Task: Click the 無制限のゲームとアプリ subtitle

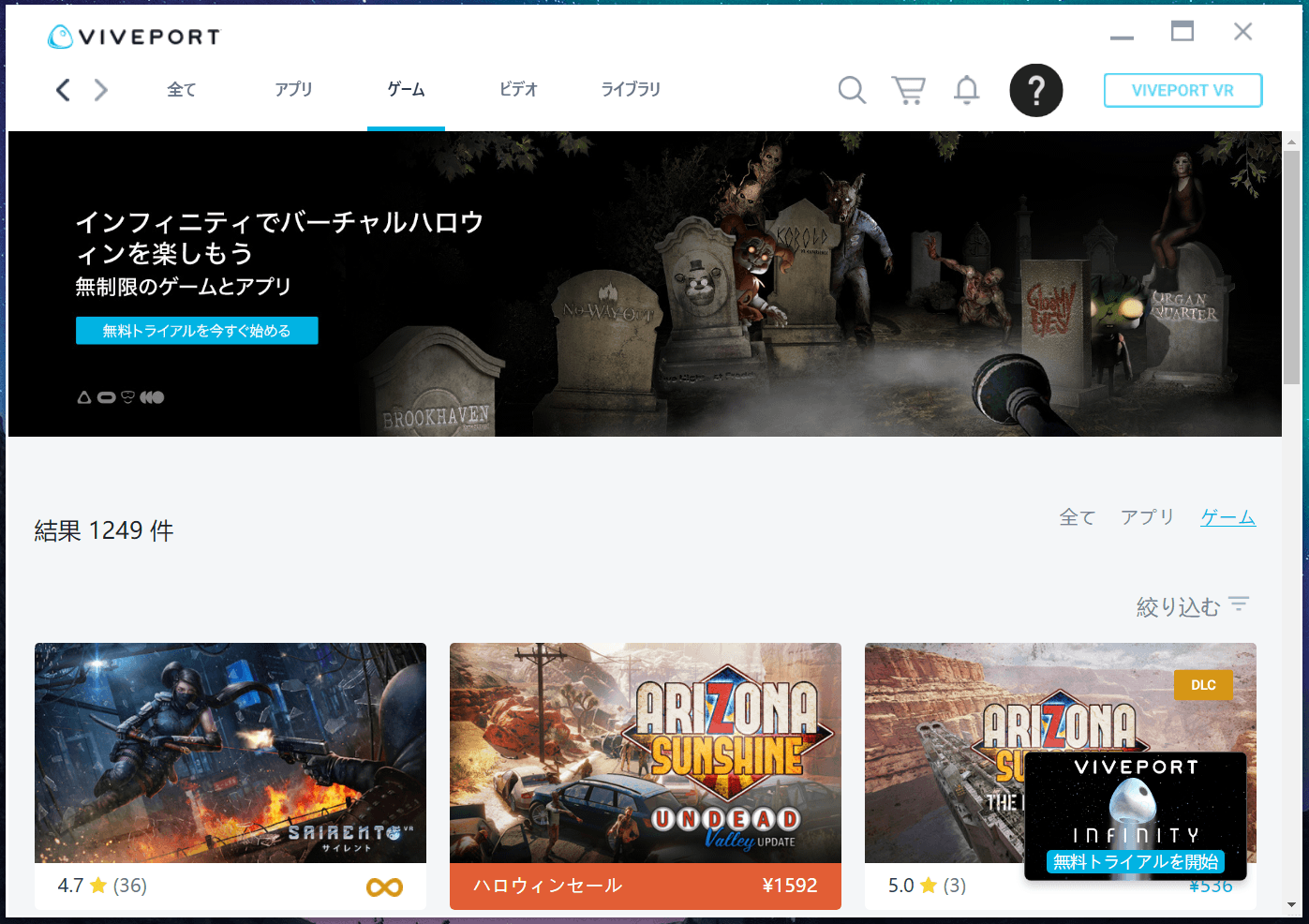Action: point(184,287)
